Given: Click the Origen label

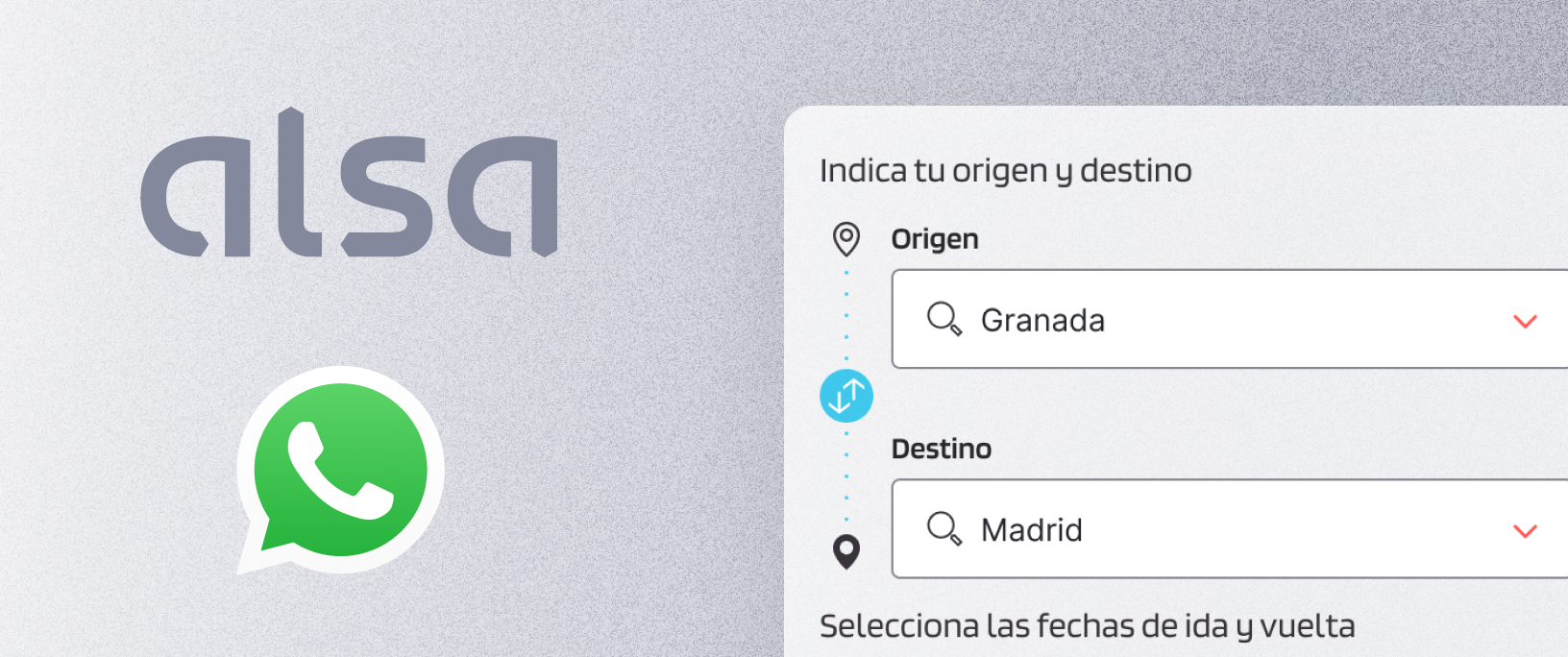Looking at the screenshot, I should 936,238.
